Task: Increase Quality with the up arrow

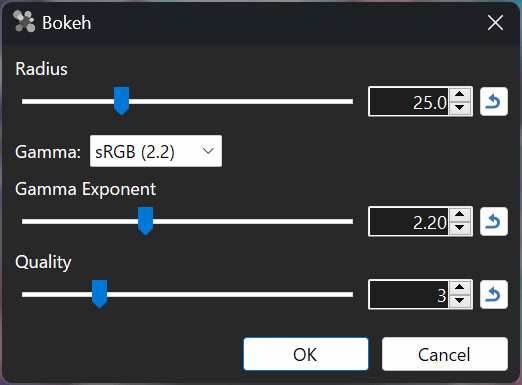Action: pos(460,288)
